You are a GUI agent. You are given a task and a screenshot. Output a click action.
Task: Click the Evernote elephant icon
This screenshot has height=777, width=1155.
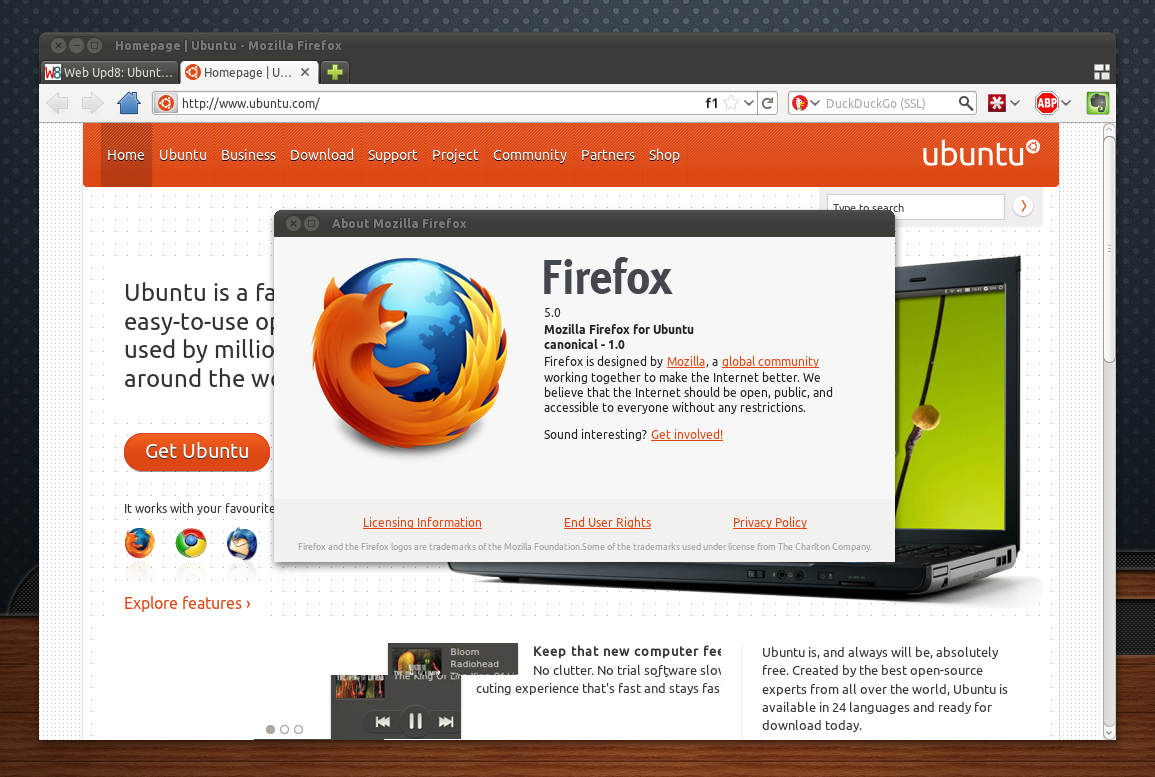pyautogui.click(x=1098, y=103)
